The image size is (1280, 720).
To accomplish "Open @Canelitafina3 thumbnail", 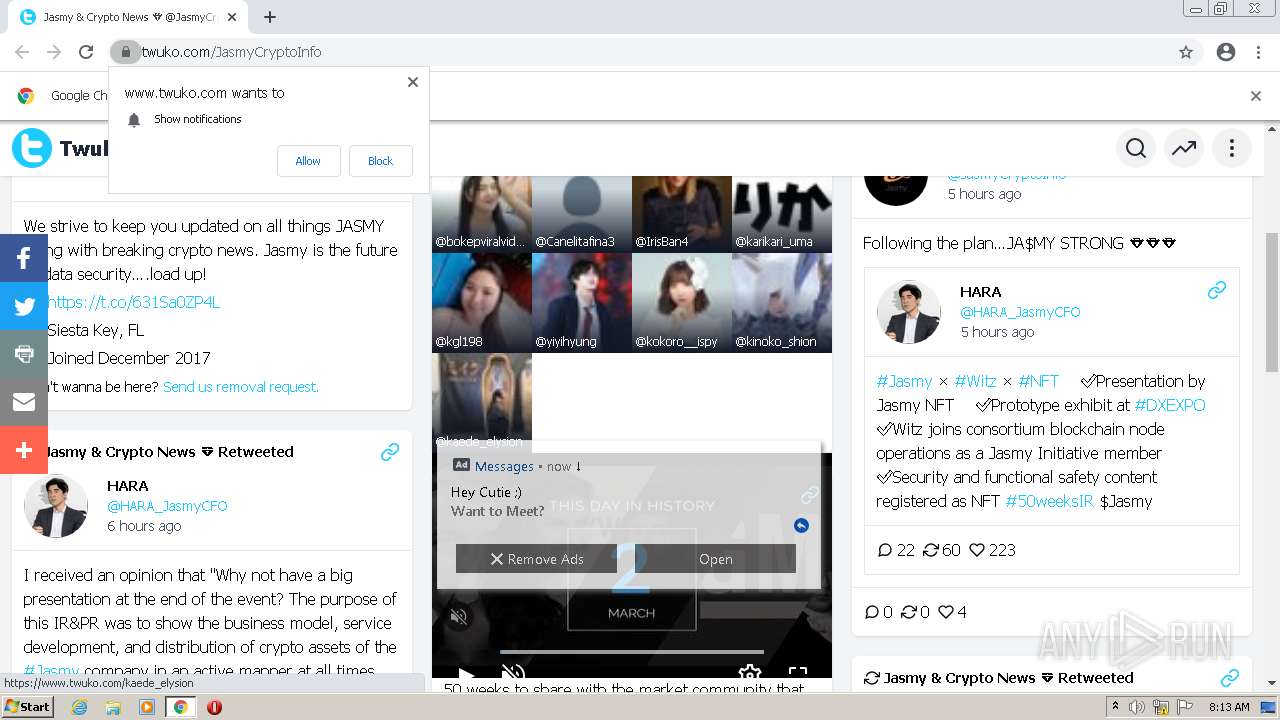I will point(582,214).
